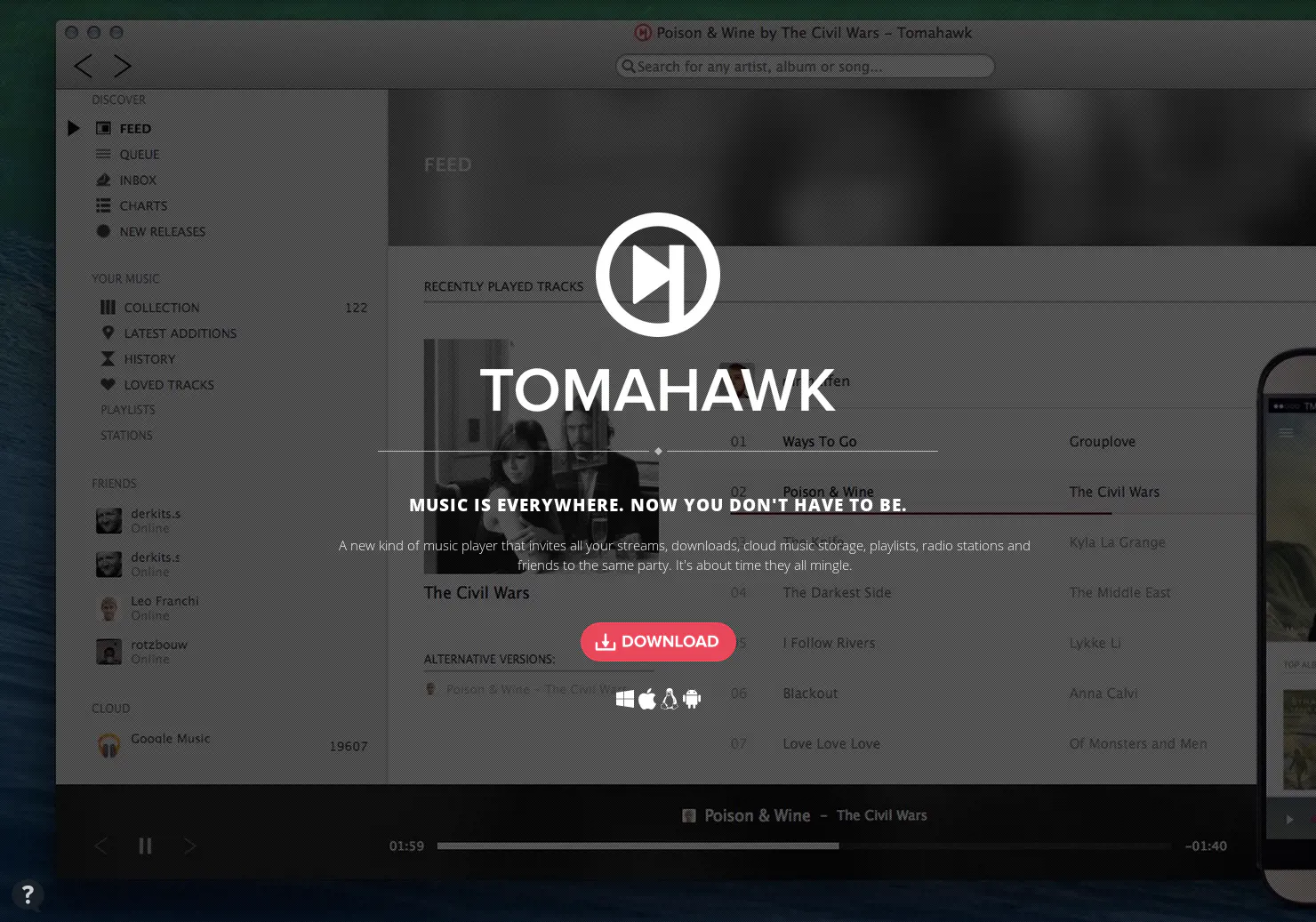
Task: Click artist Of Monsters and Men
Action: pyautogui.click(x=1138, y=744)
